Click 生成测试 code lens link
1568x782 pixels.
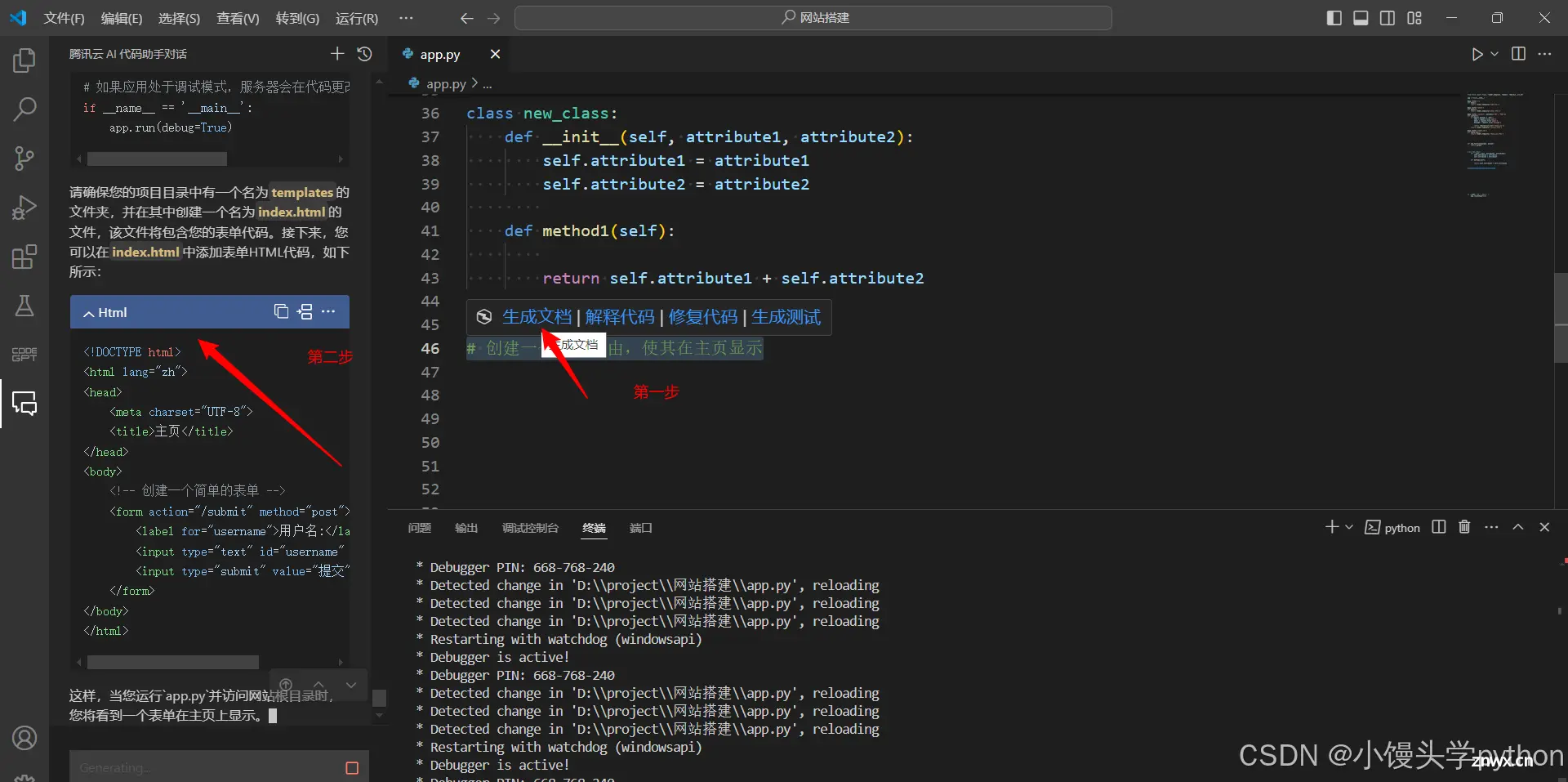786,317
